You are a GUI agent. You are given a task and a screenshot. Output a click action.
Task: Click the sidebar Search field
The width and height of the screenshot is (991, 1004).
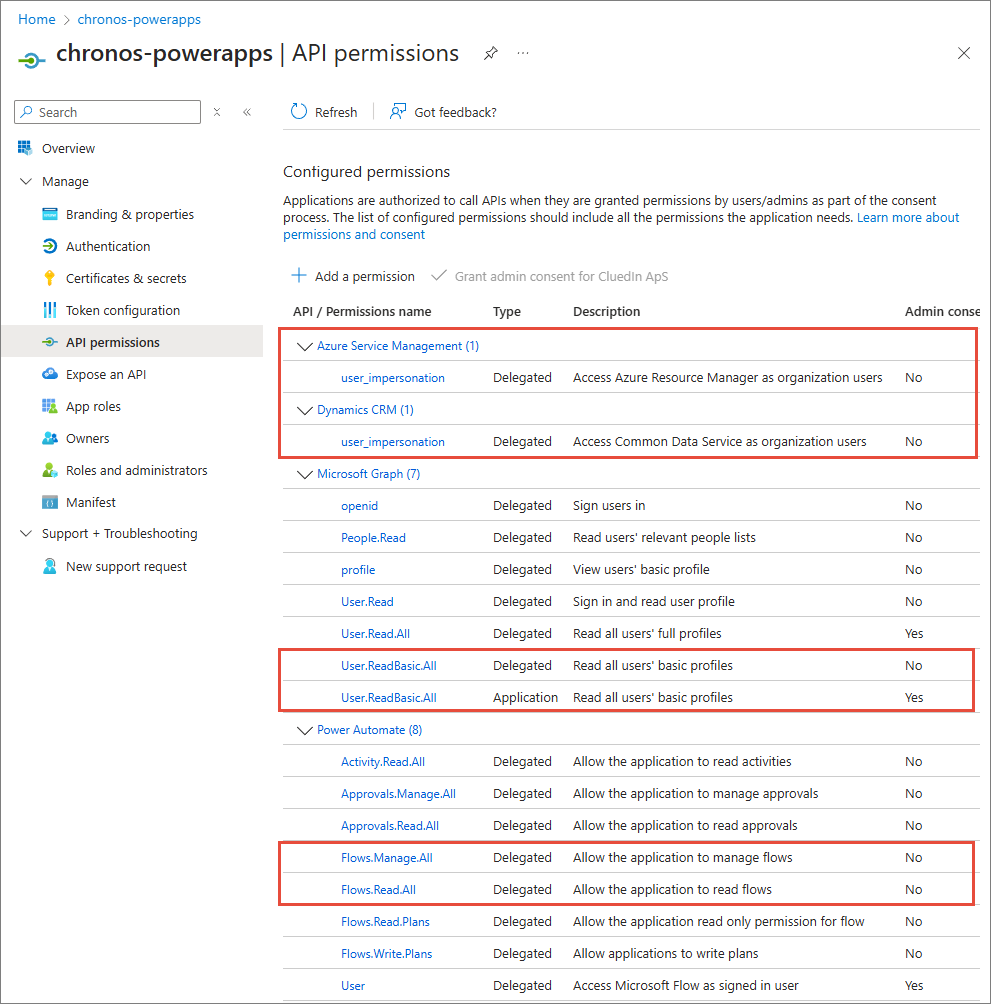click(x=107, y=112)
